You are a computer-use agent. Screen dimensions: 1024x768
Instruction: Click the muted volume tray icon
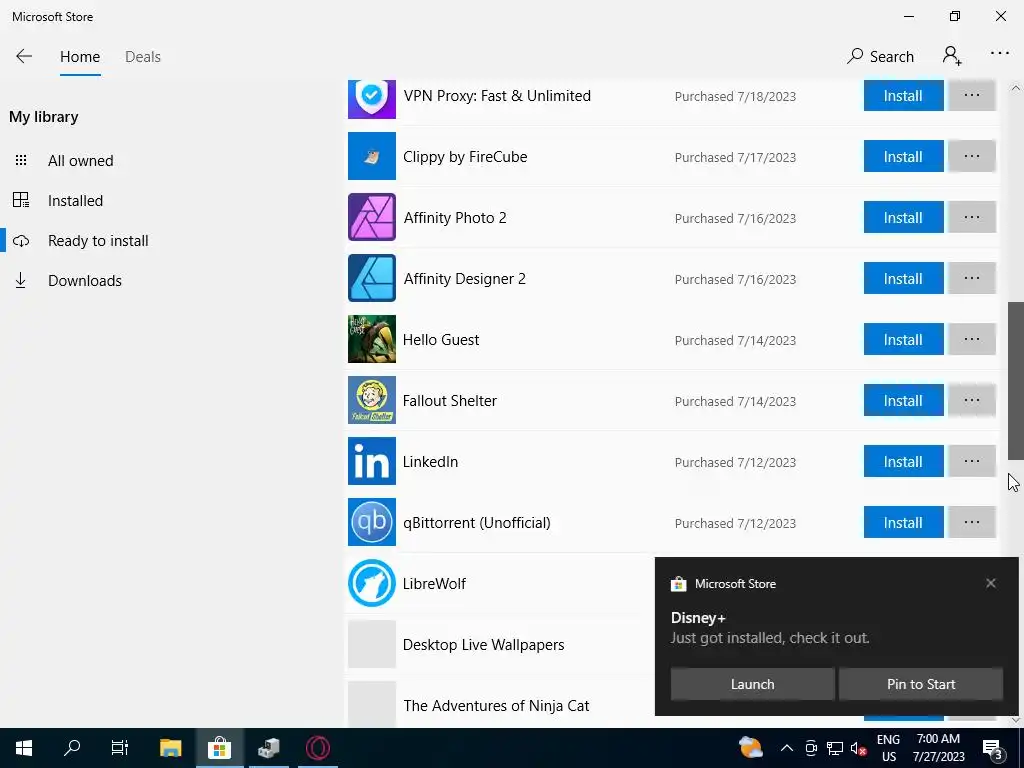pos(859,748)
